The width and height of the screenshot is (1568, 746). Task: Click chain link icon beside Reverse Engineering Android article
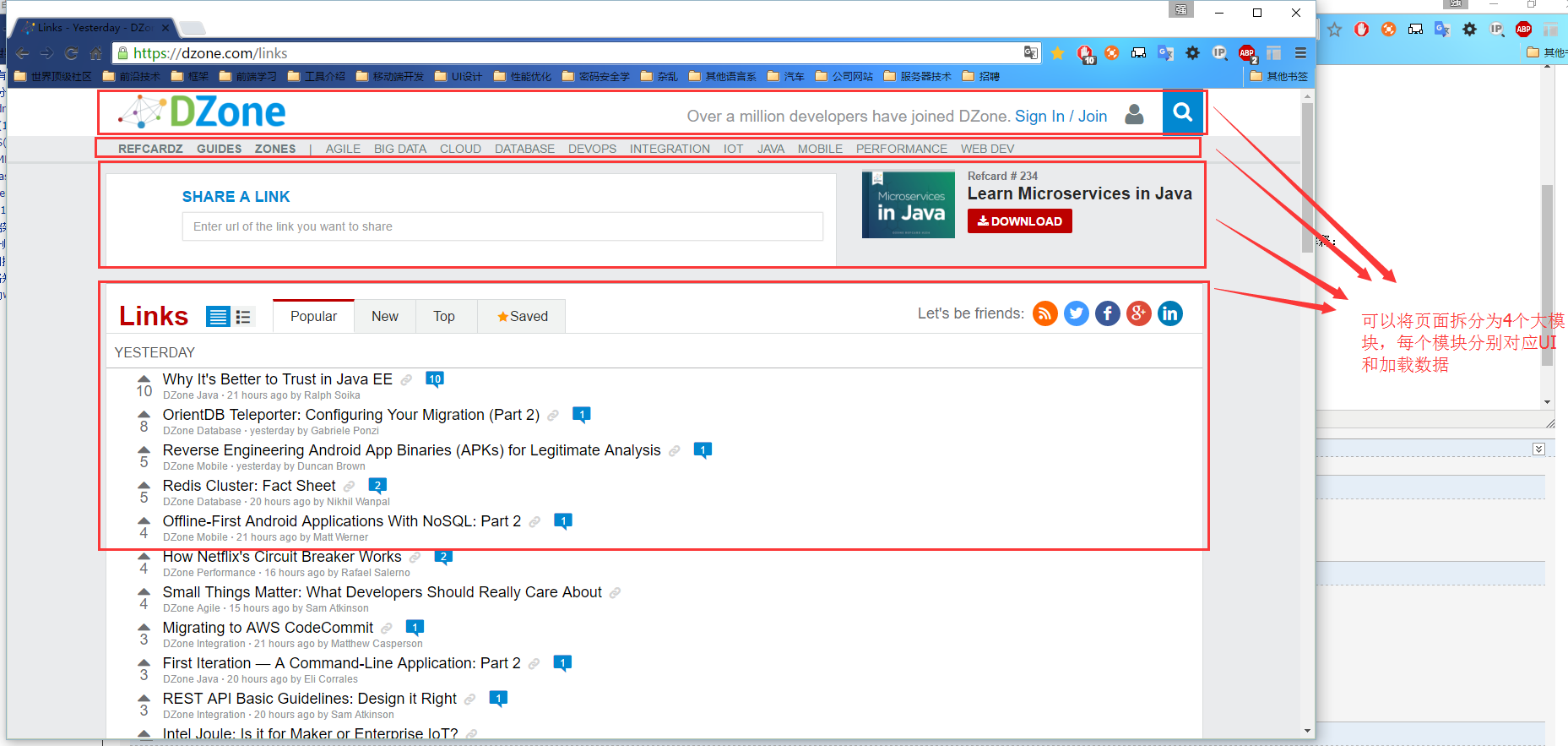[x=675, y=451]
